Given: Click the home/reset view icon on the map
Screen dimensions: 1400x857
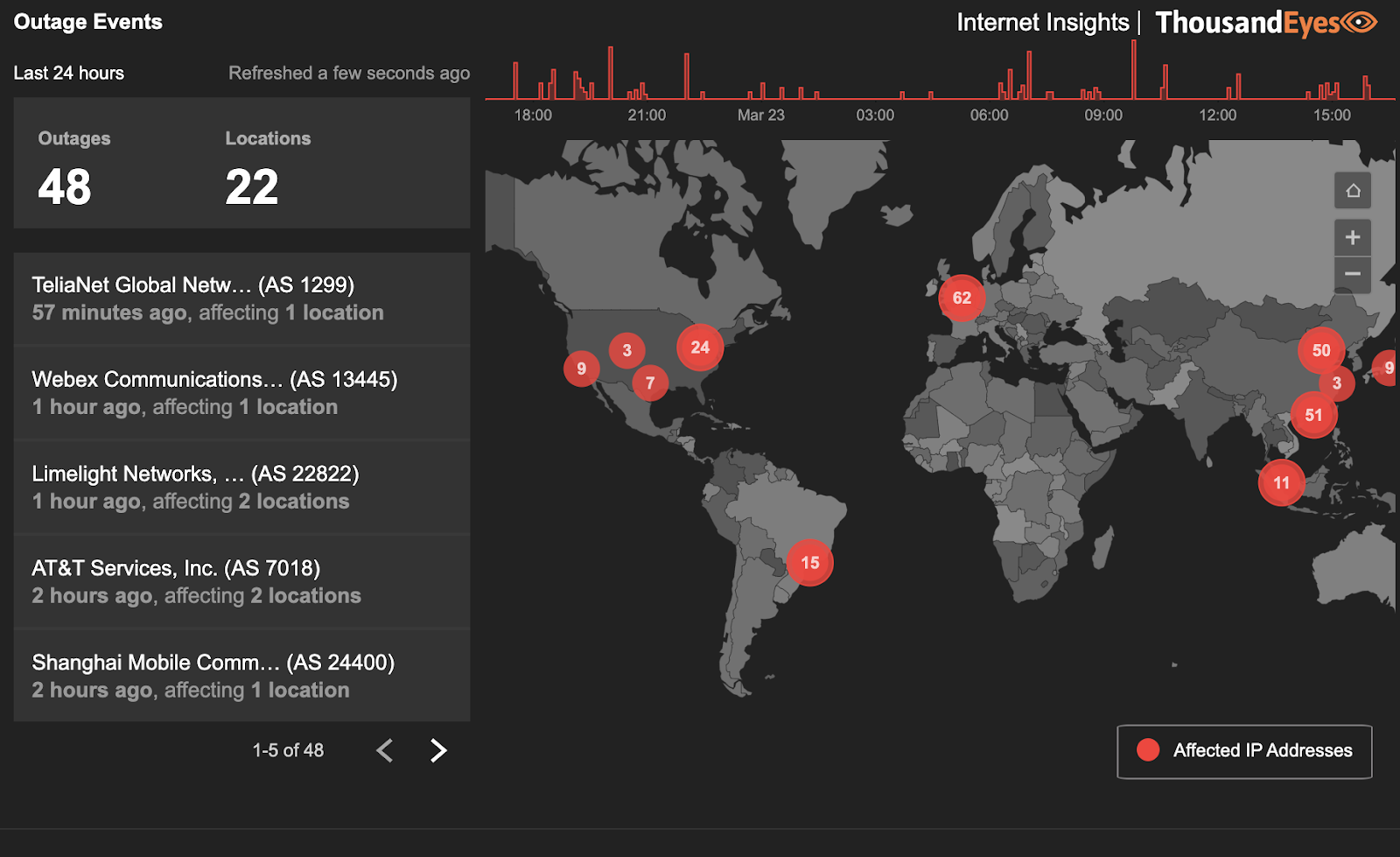Looking at the screenshot, I should pyautogui.click(x=1353, y=190).
